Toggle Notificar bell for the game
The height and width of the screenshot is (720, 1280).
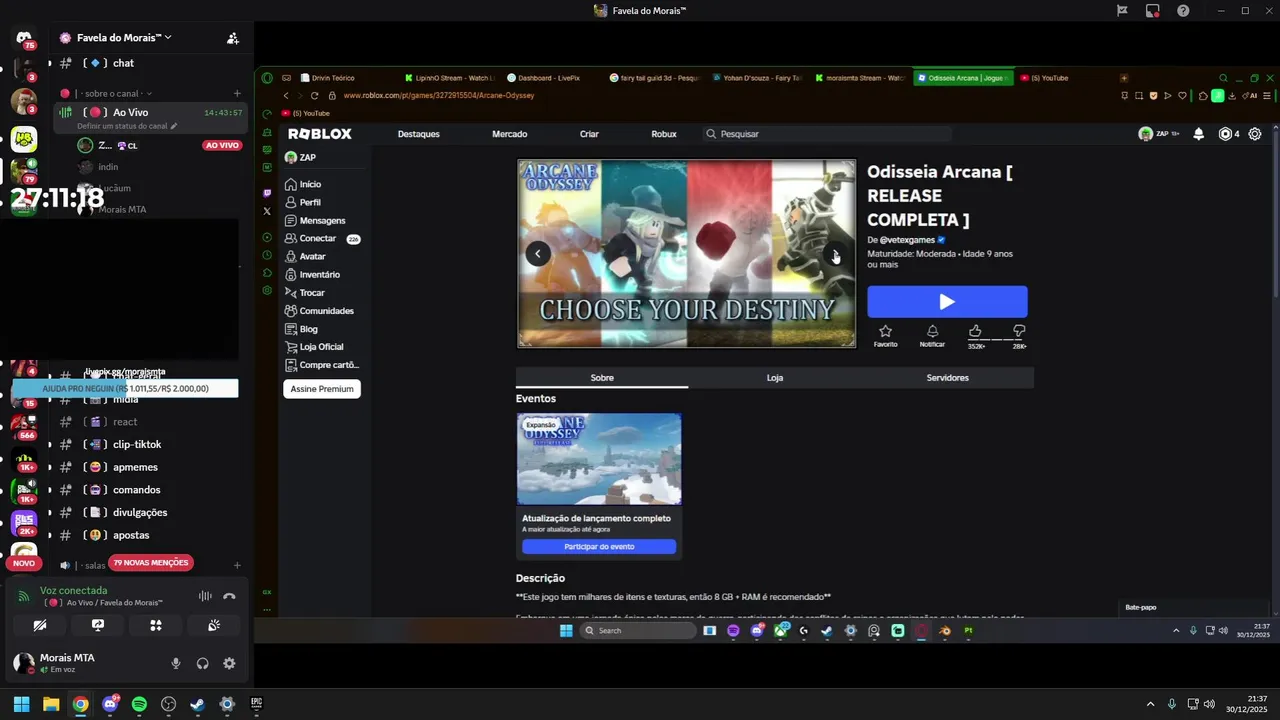tap(932, 335)
